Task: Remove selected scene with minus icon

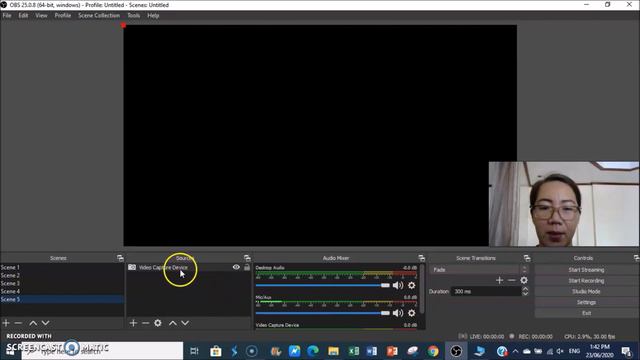Action: tap(18, 323)
